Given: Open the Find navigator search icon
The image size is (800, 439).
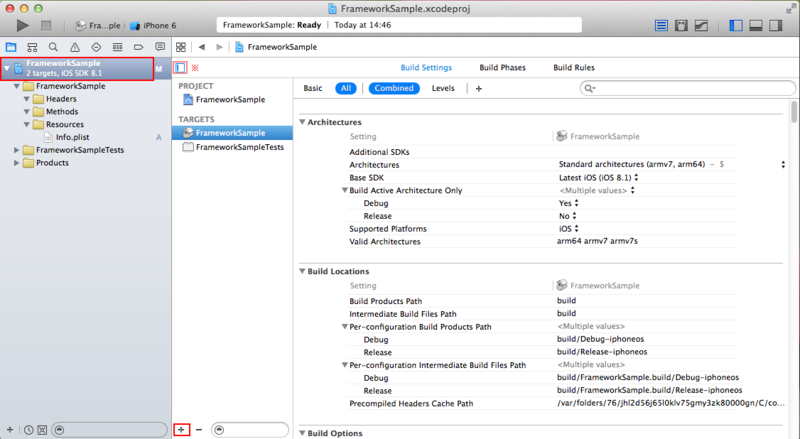Looking at the screenshot, I should 53,47.
